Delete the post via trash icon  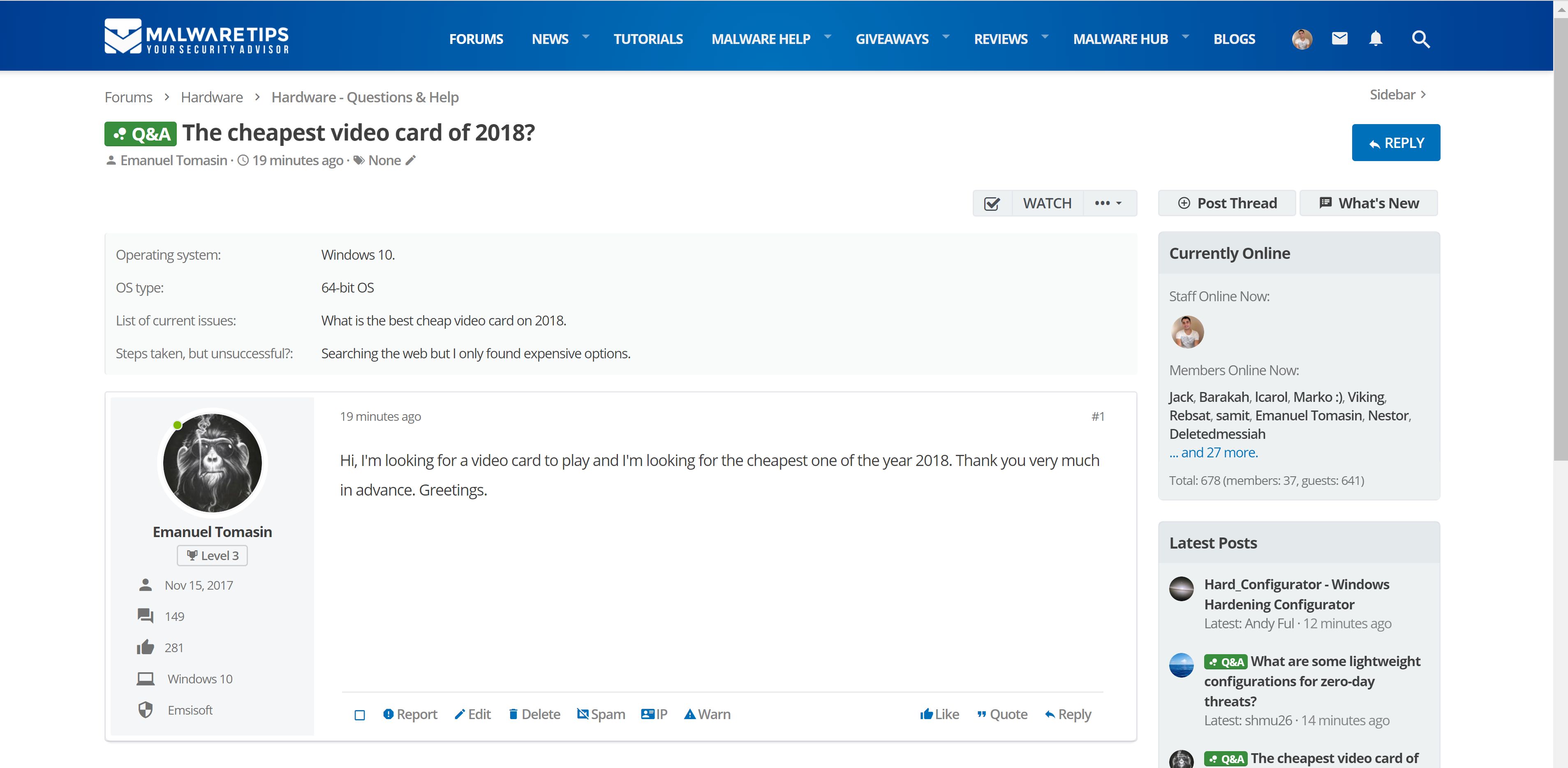513,714
